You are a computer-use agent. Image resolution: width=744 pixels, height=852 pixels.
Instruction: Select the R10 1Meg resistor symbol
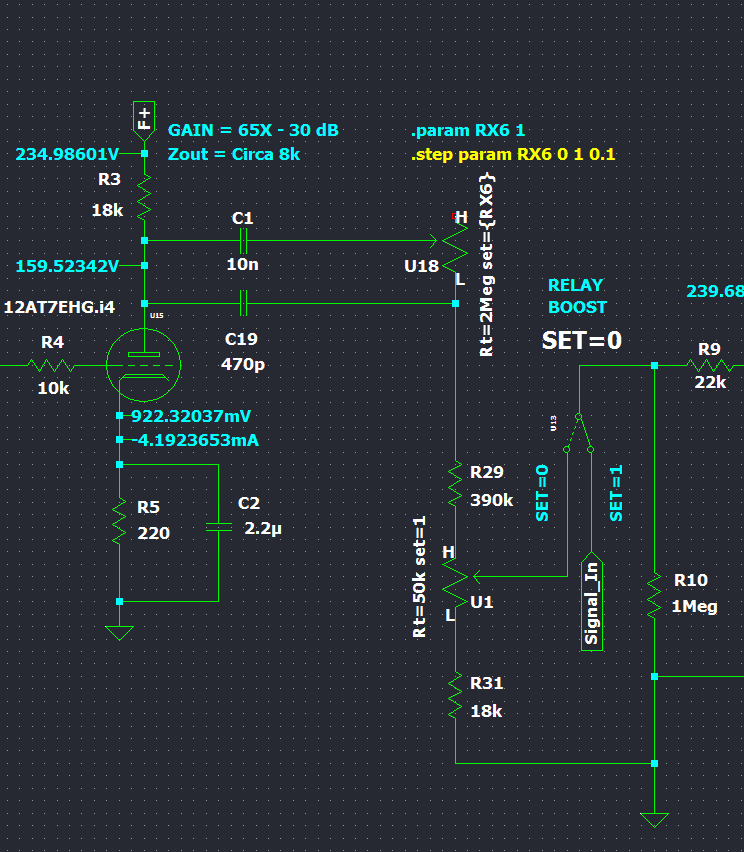(x=654, y=595)
